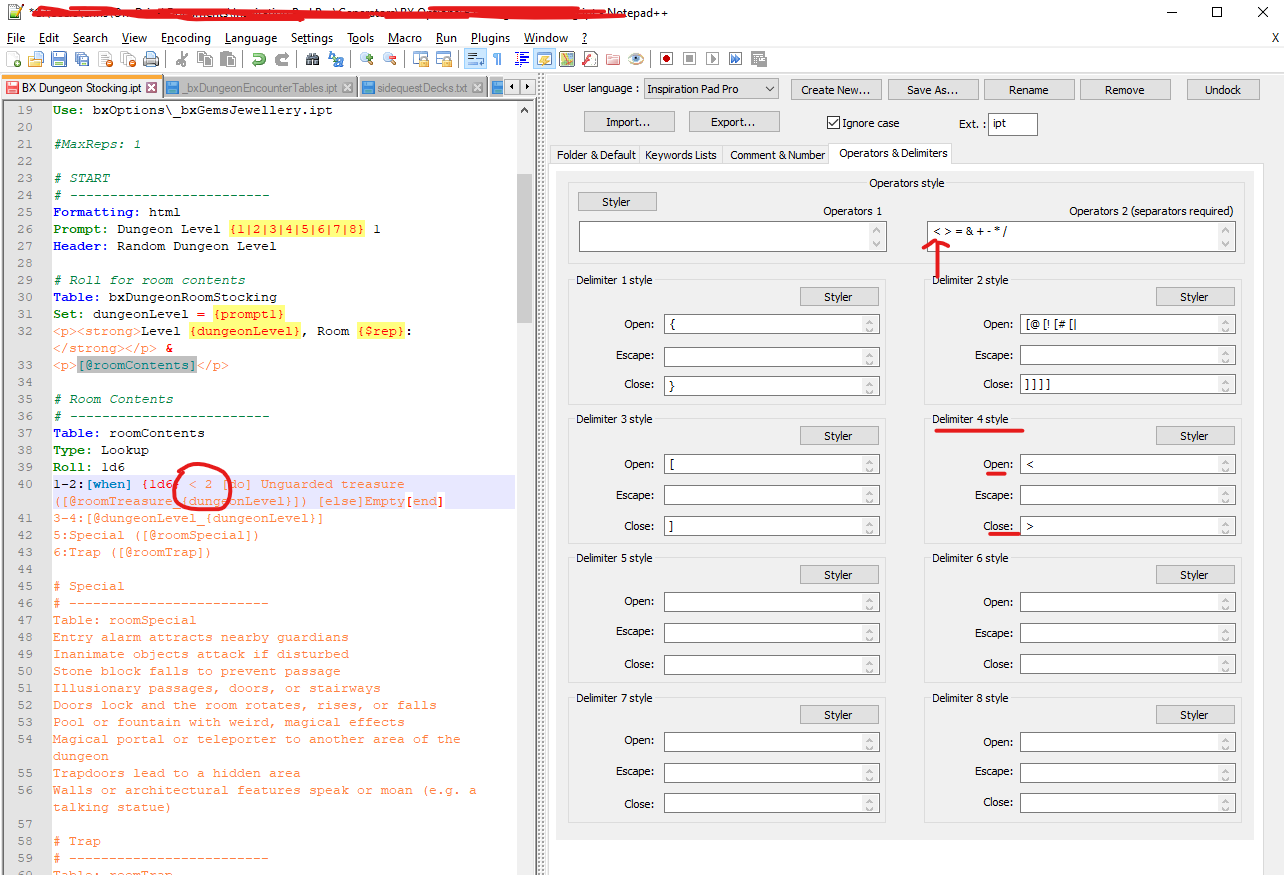Toggle the Ignore case checkbox

(833, 123)
